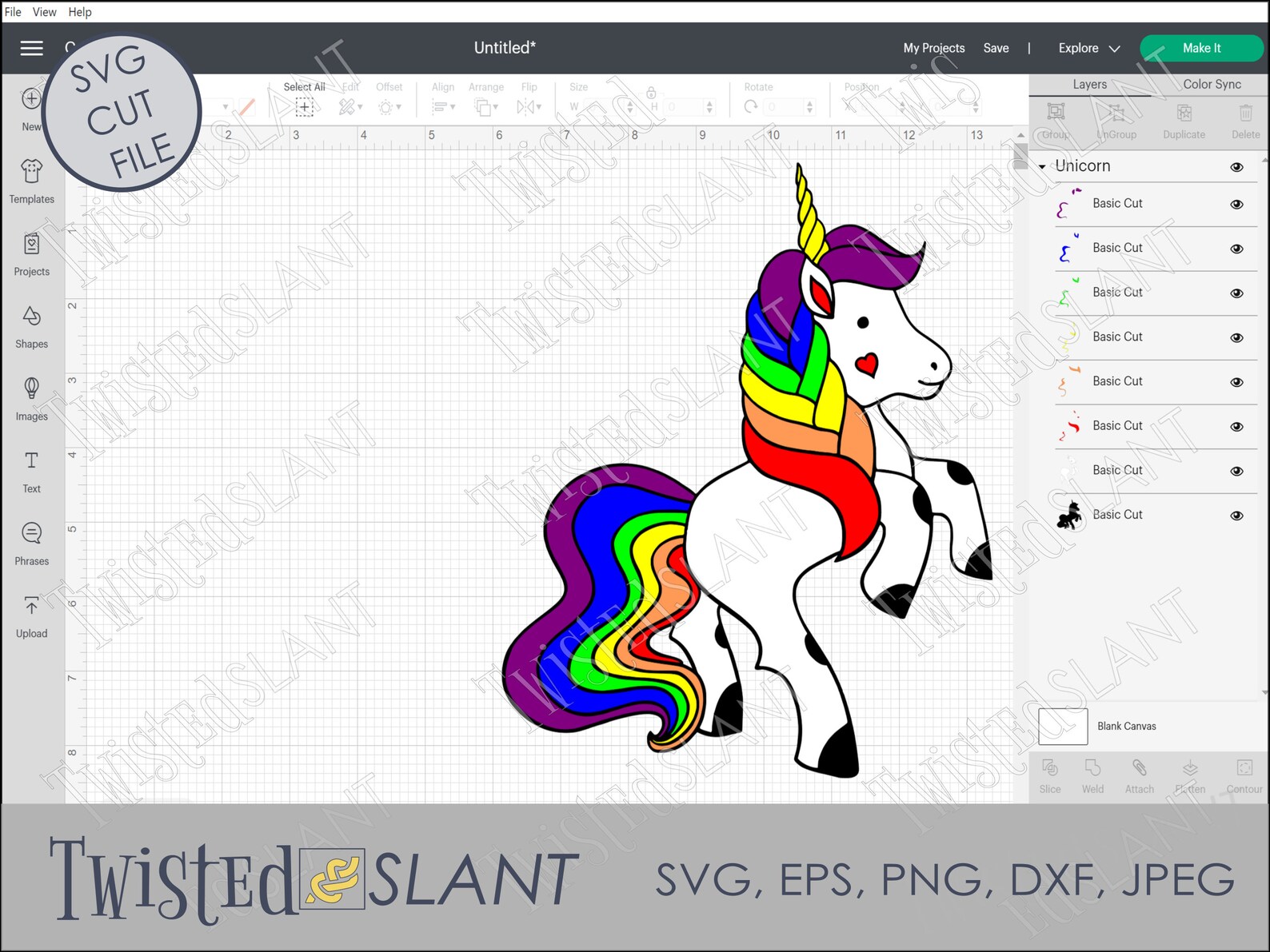Screen dimensions: 1270x952
Task: Switch to the Color Sync tab
Action: 1212,84
